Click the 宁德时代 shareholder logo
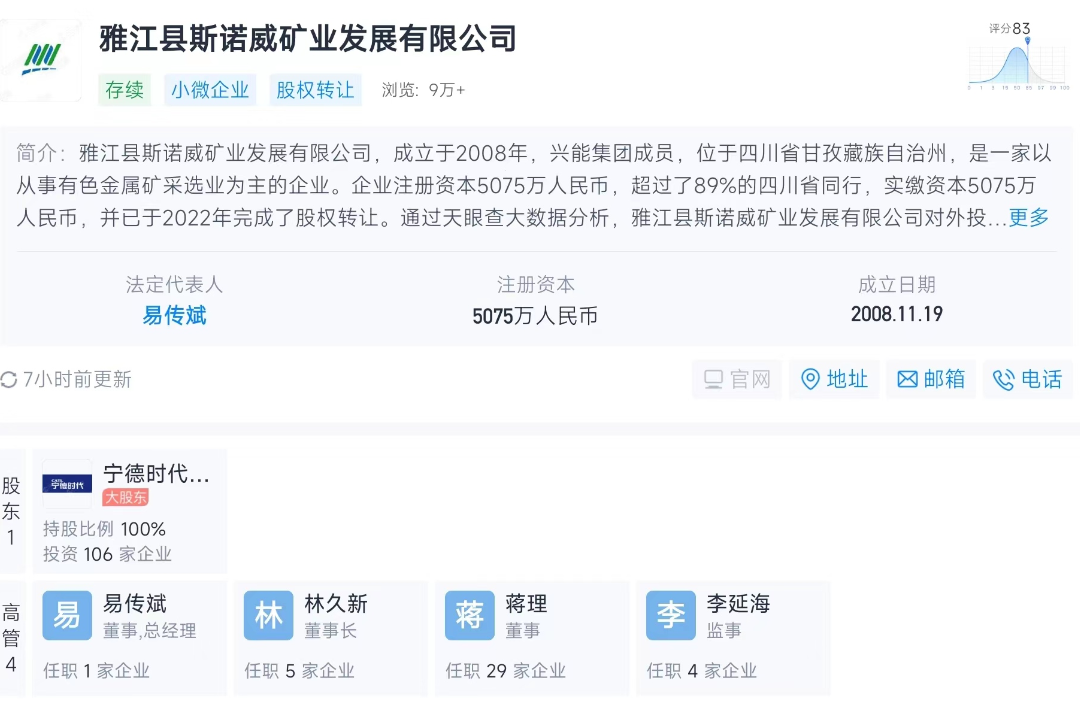Screen dimensions: 1080x712 (67, 484)
